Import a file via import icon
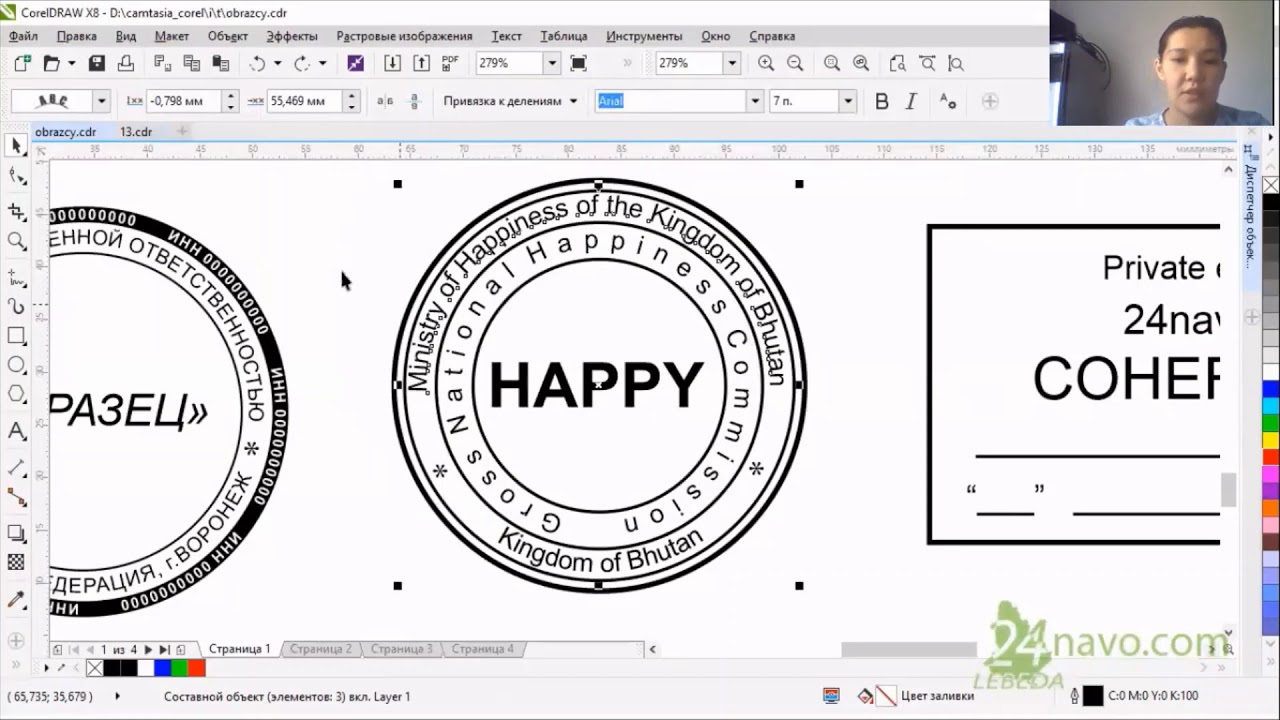 tap(392, 63)
